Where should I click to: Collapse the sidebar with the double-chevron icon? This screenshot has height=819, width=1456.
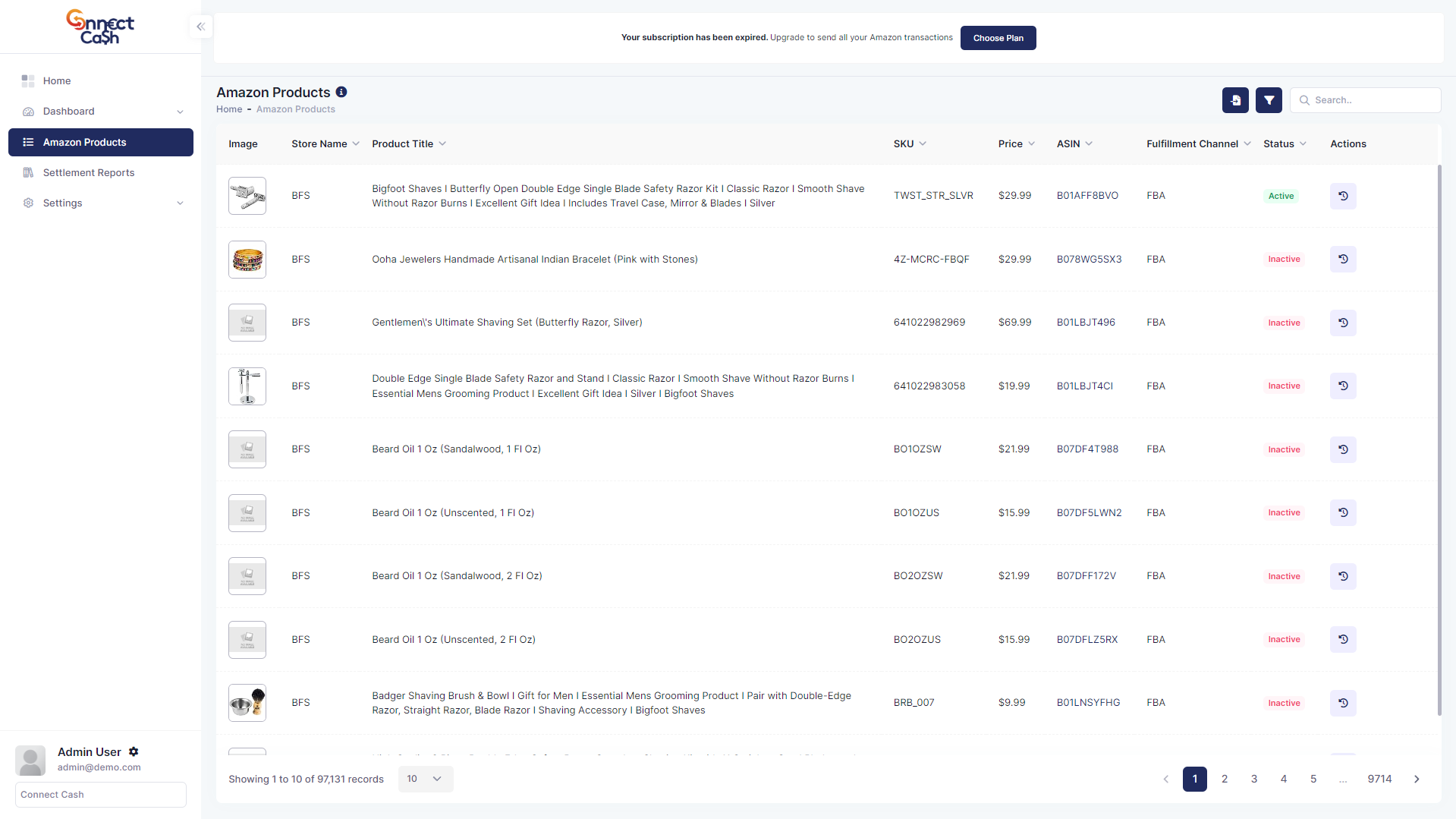pos(200,27)
